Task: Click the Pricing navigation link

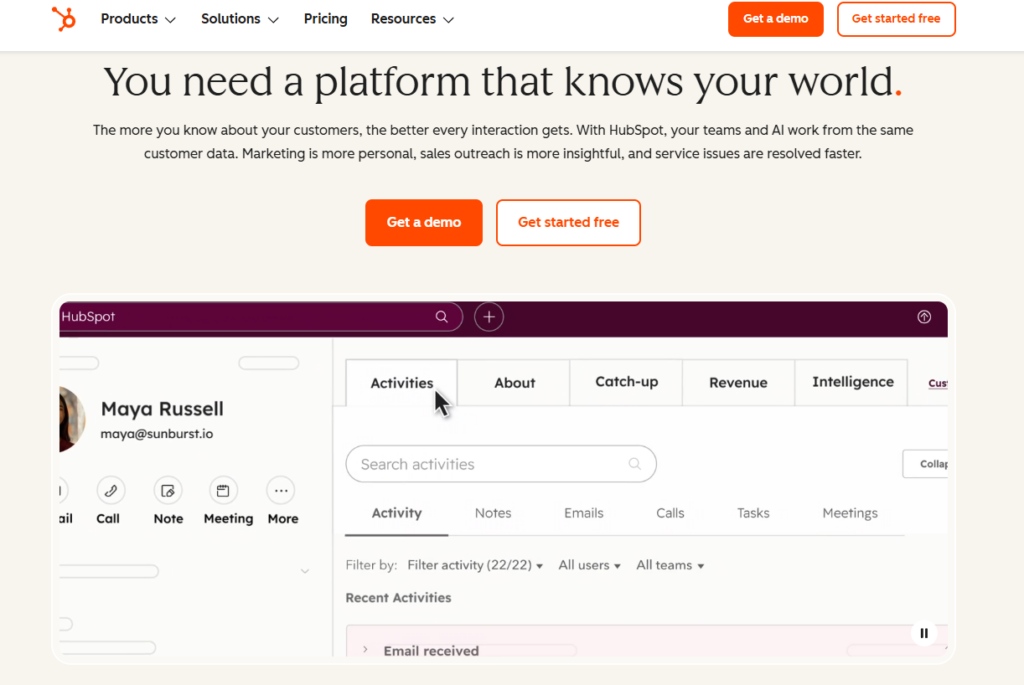Action: pyautogui.click(x=325, y=19)
